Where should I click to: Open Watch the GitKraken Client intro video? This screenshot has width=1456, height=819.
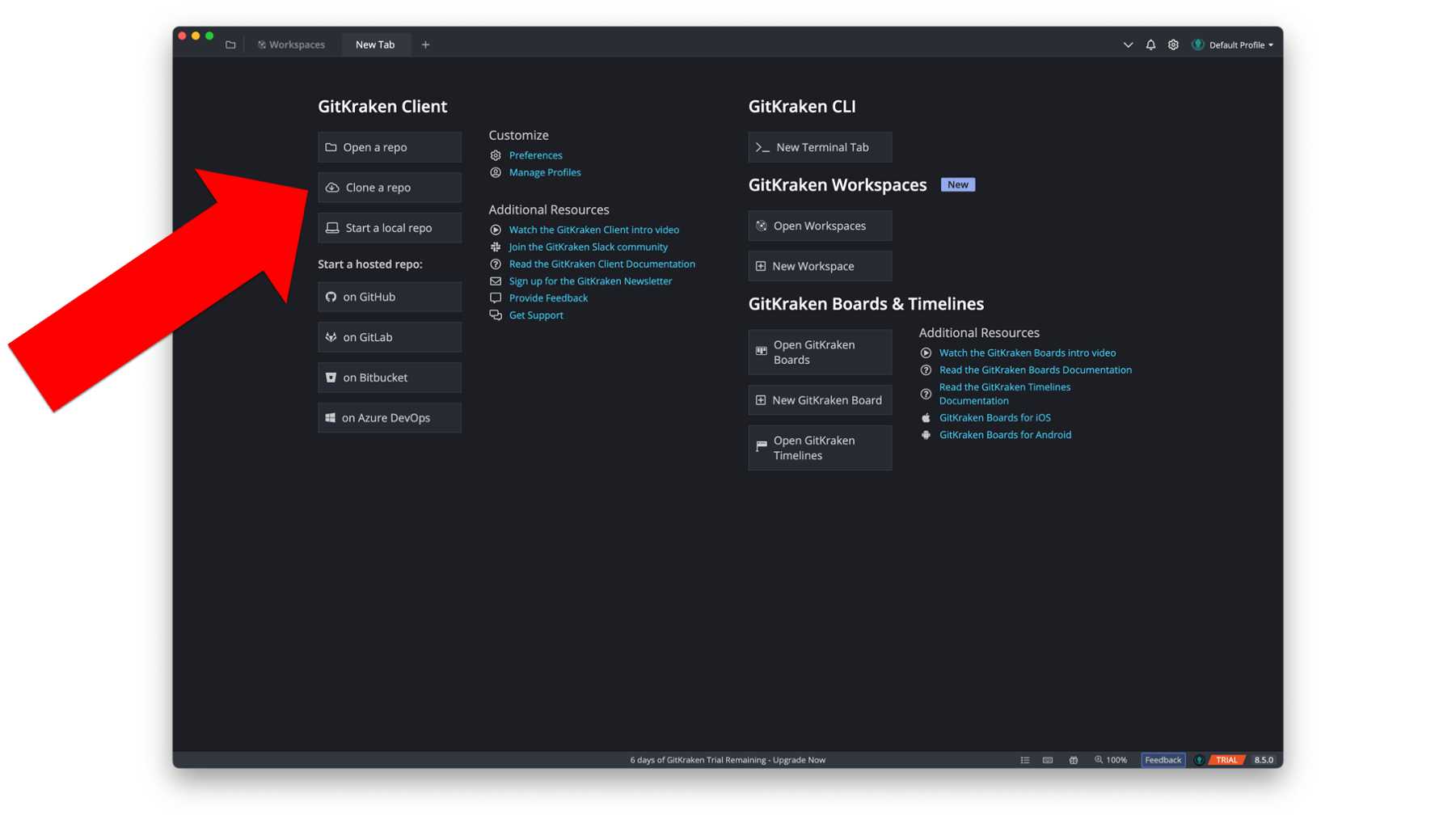tap(594, 230)
